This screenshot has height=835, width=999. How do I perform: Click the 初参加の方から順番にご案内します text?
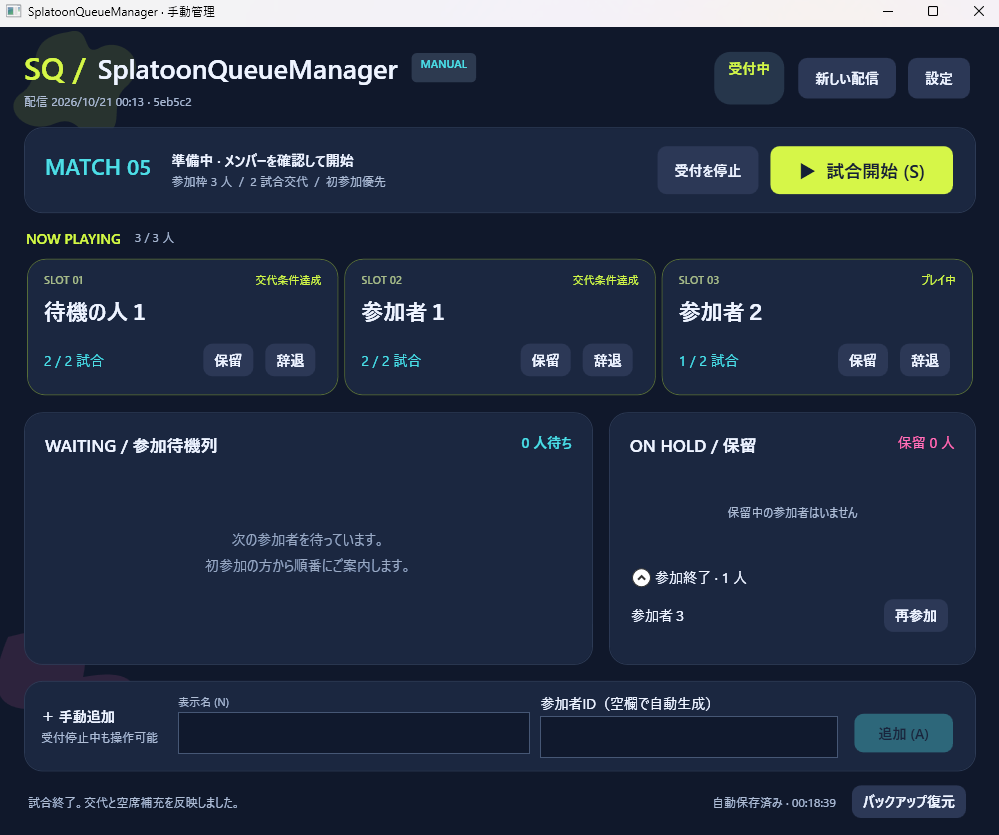point(308,566)
